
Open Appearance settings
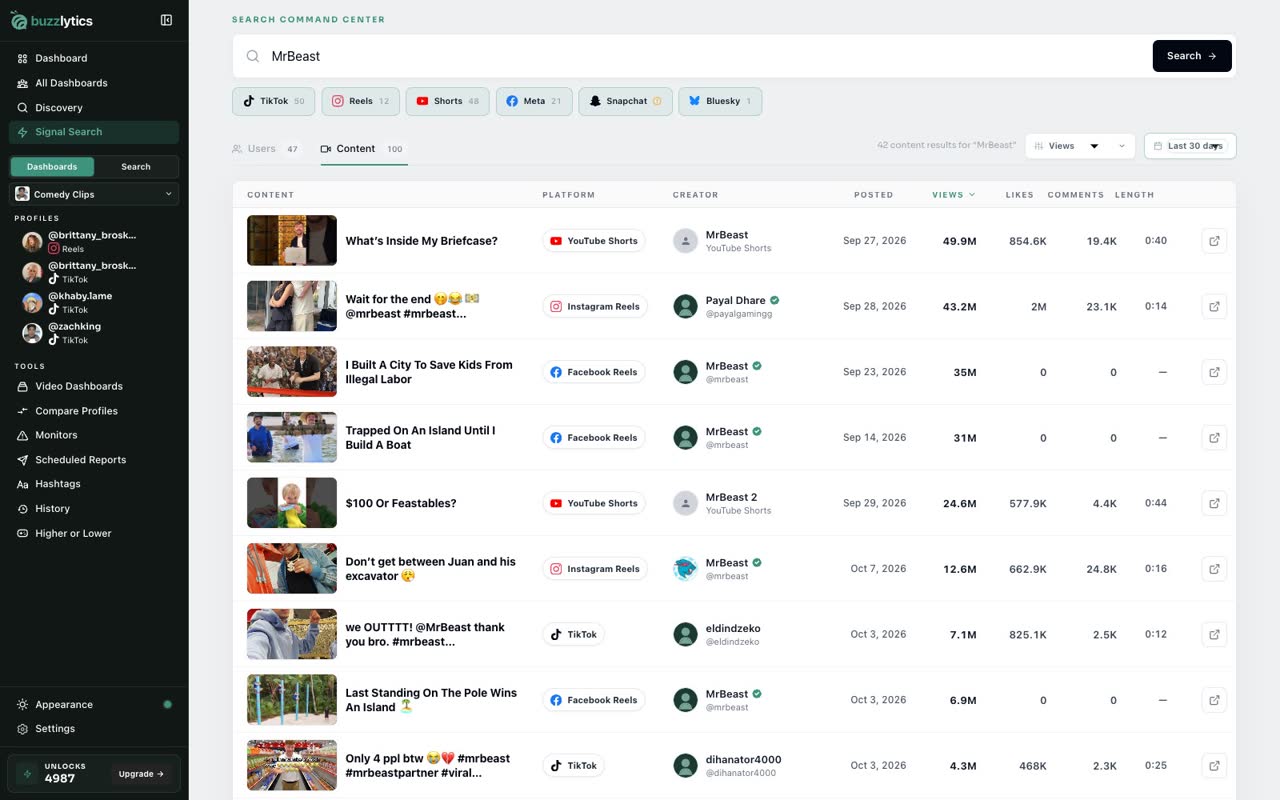(x=94, y=704)
